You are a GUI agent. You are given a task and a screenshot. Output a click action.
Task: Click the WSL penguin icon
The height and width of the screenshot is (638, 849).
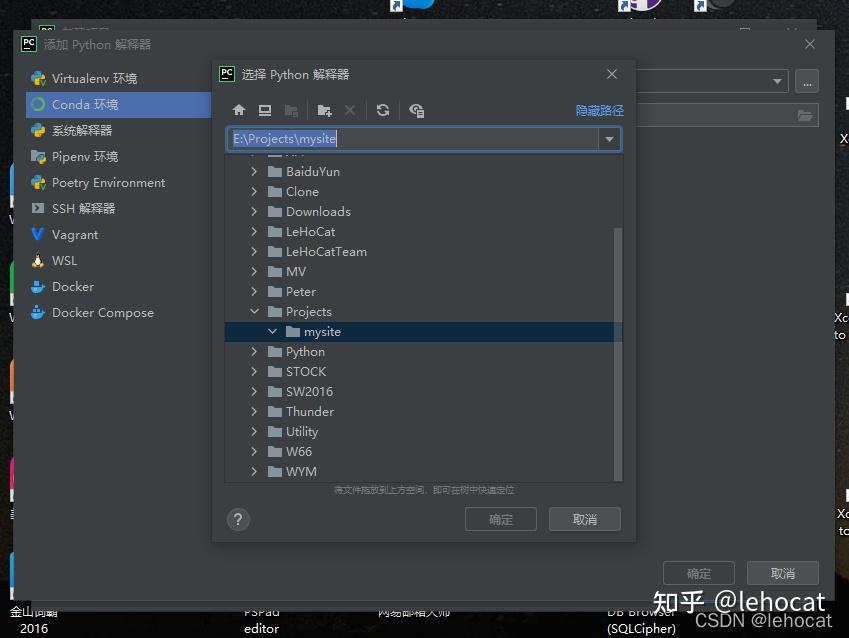pyautogui.click(x=38, y=261)
